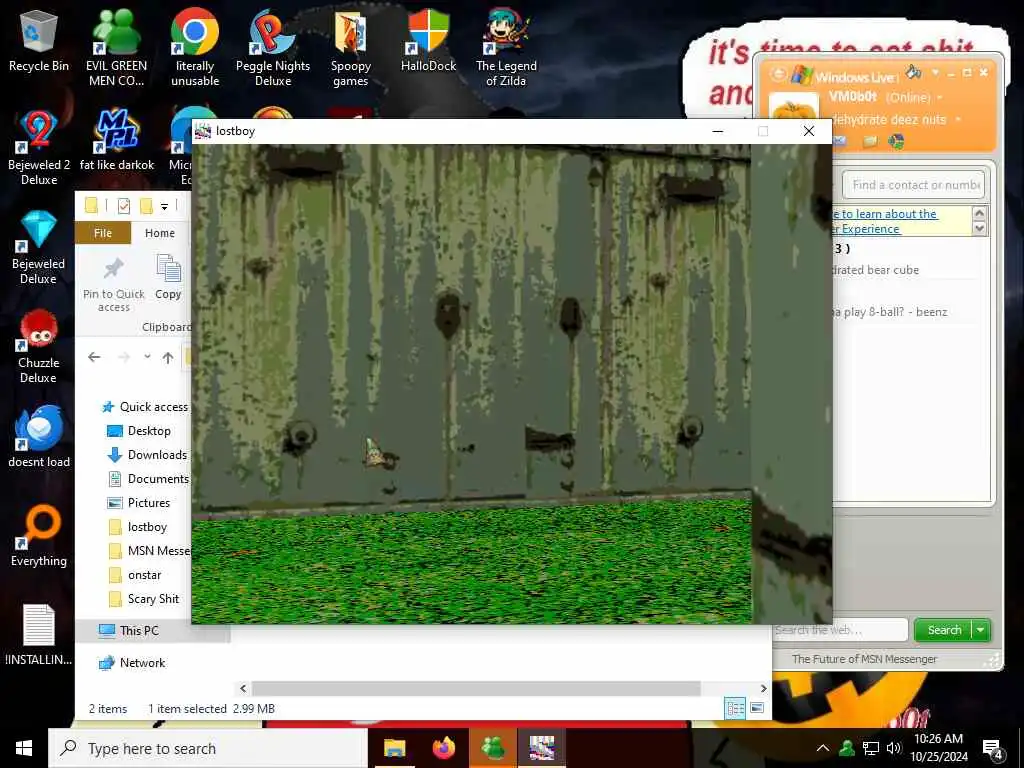This screenshot has width=1024, height=768.
Task: Open the notification center icon
Action: click(x=993, y=749)
